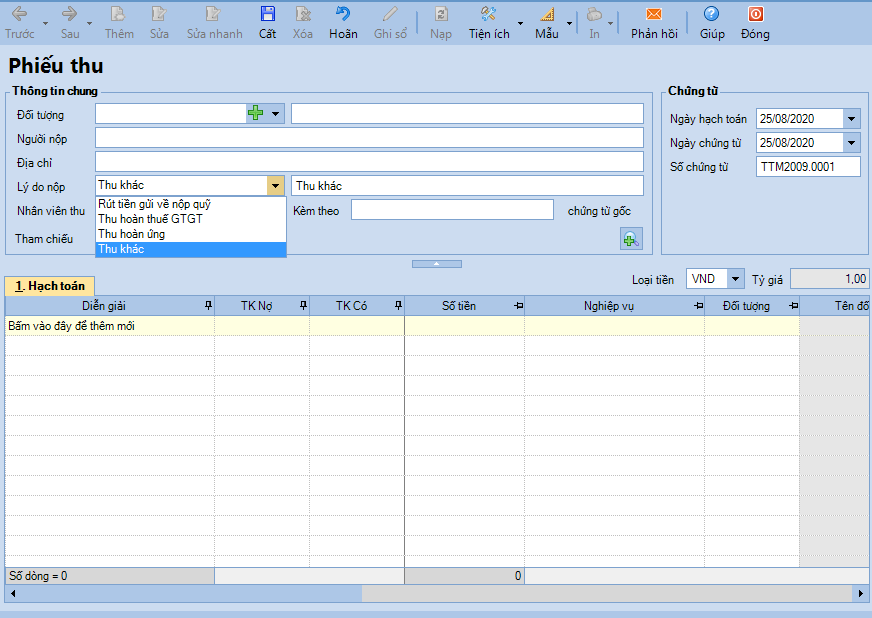
Task: Choose 'Rút tiền gửi về nộp quỹ'
Action: tap(154, 204)
